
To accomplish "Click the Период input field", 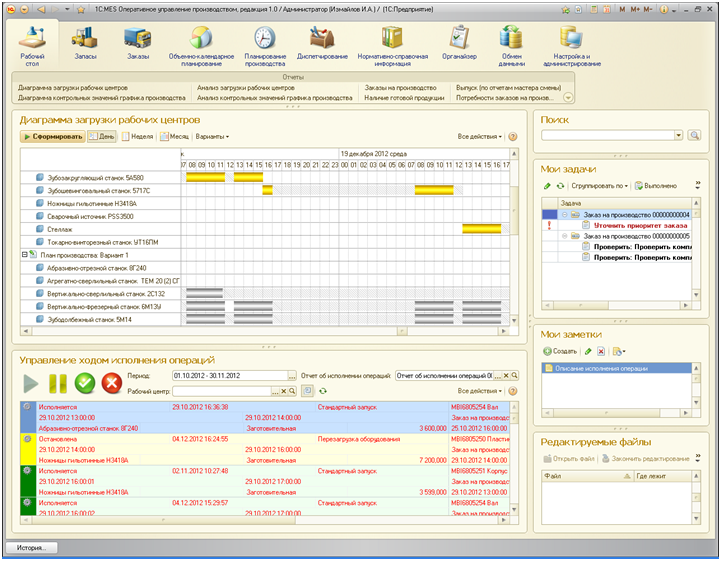I will click(x=230, y=376).
